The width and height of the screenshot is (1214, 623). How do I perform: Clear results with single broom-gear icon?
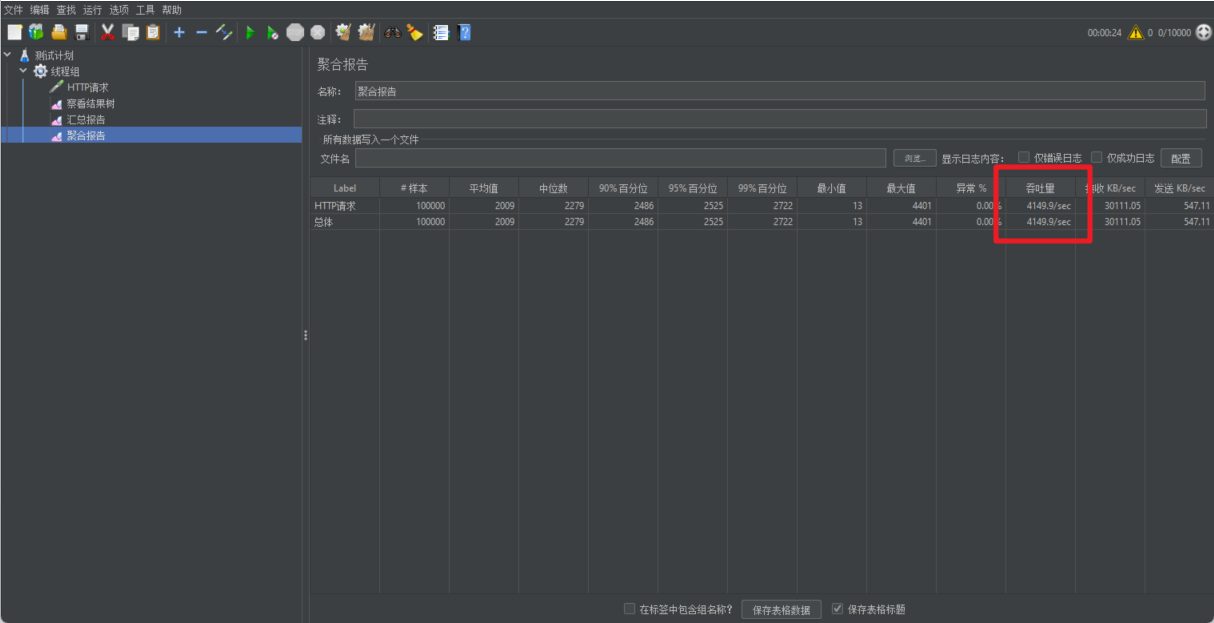point(343,32)
